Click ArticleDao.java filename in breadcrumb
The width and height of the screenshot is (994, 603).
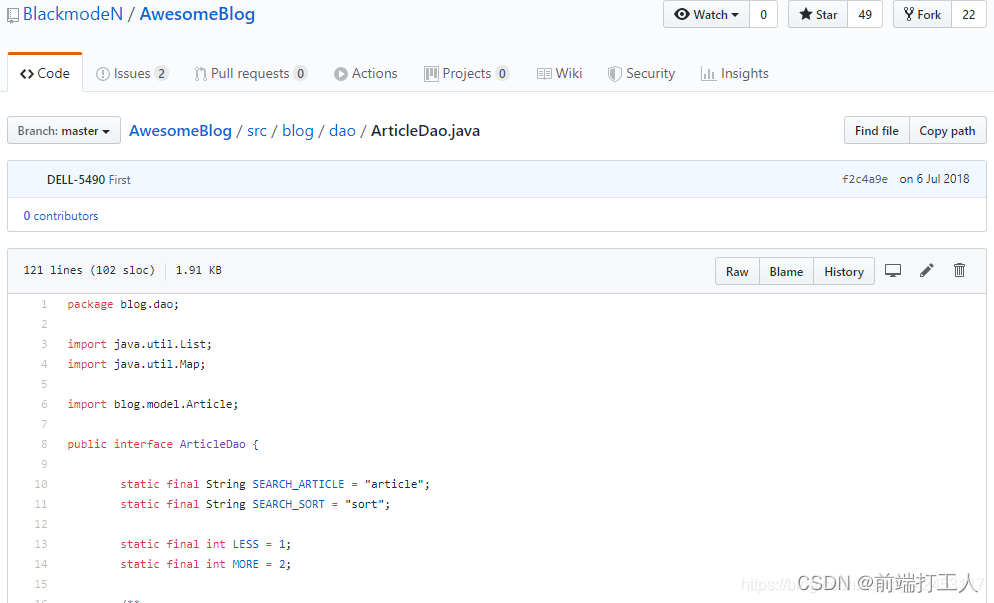click(425, 131)
